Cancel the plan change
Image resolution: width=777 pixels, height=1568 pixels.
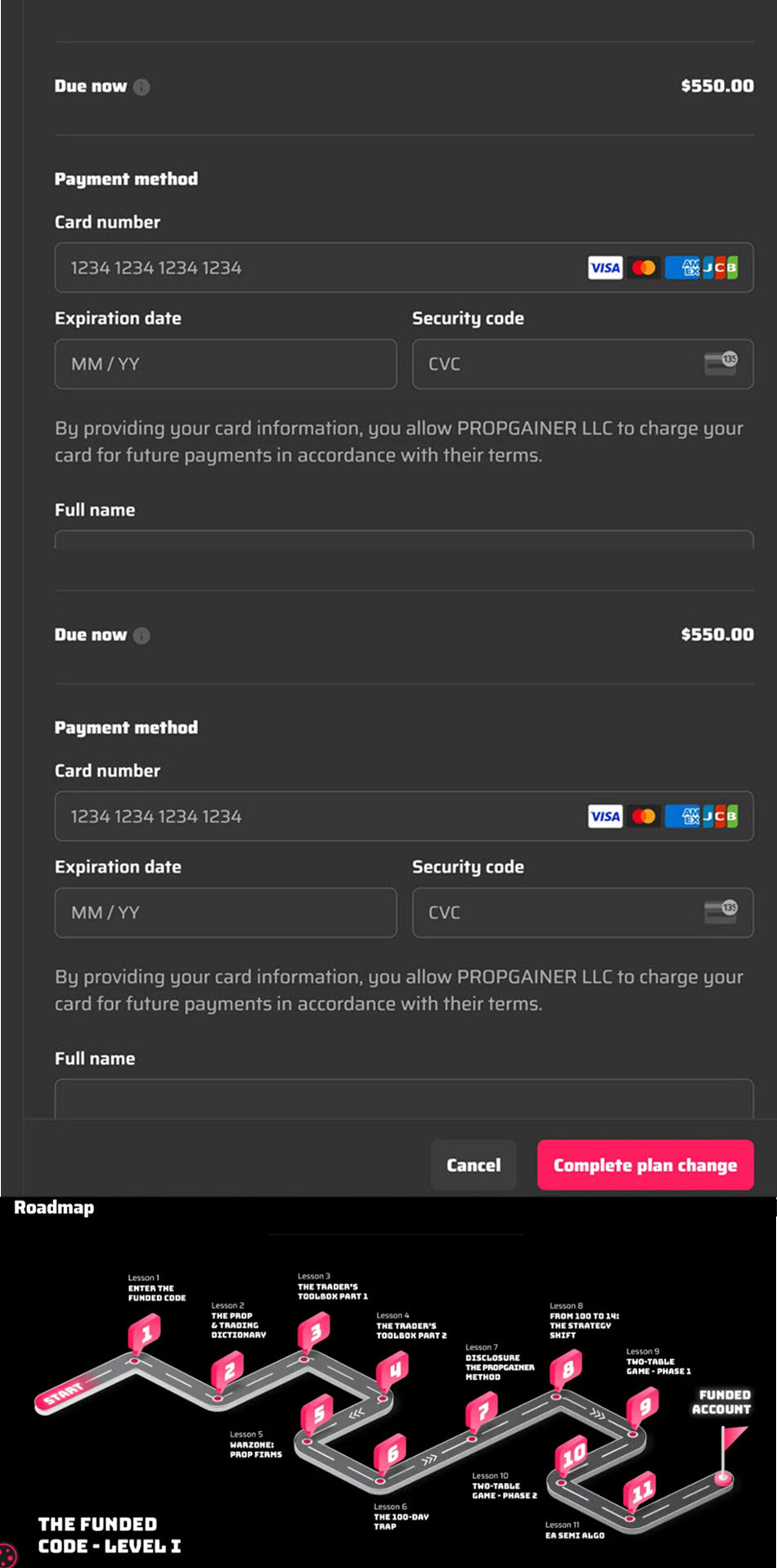(x=474, y=1165)
